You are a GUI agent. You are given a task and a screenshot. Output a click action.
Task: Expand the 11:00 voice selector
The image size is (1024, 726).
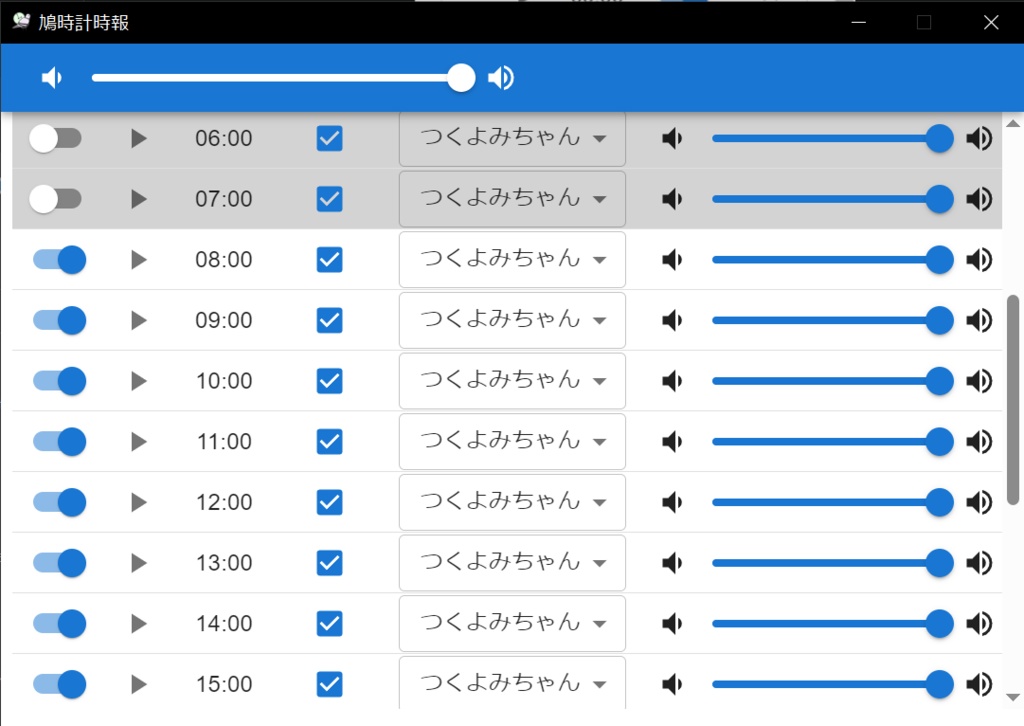click(x=512, y=442)
